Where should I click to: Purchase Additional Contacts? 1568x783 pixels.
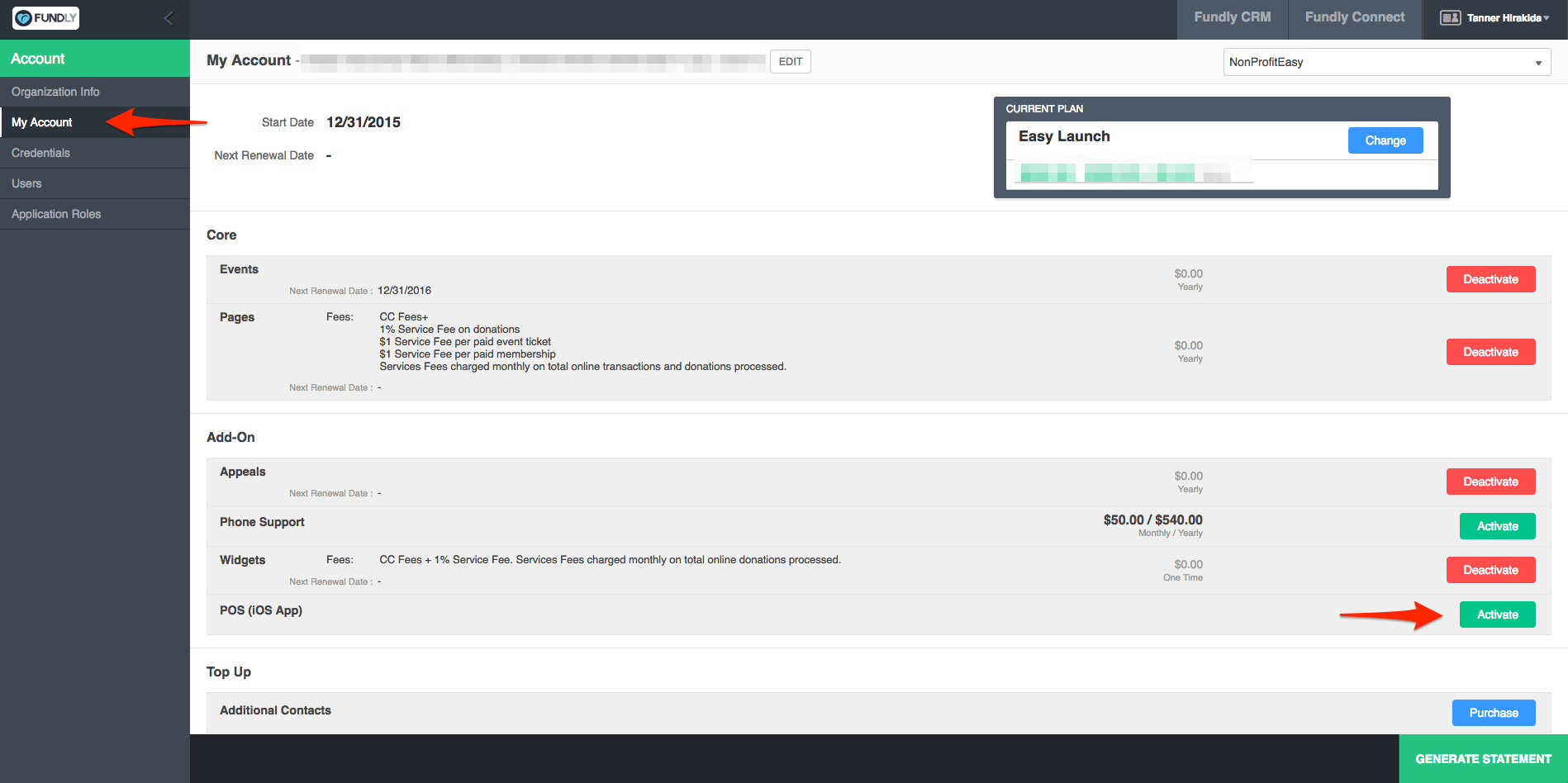[1494, 713]
